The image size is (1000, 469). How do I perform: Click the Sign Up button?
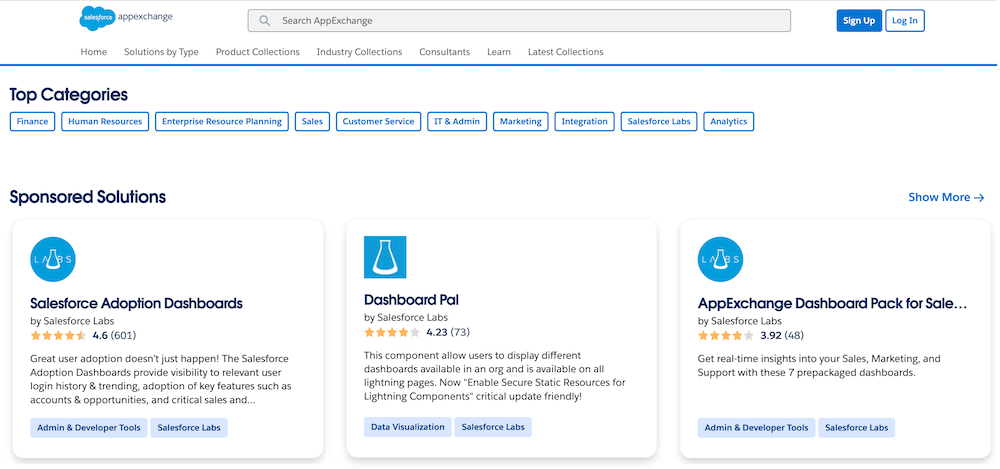tap(859, 20)
